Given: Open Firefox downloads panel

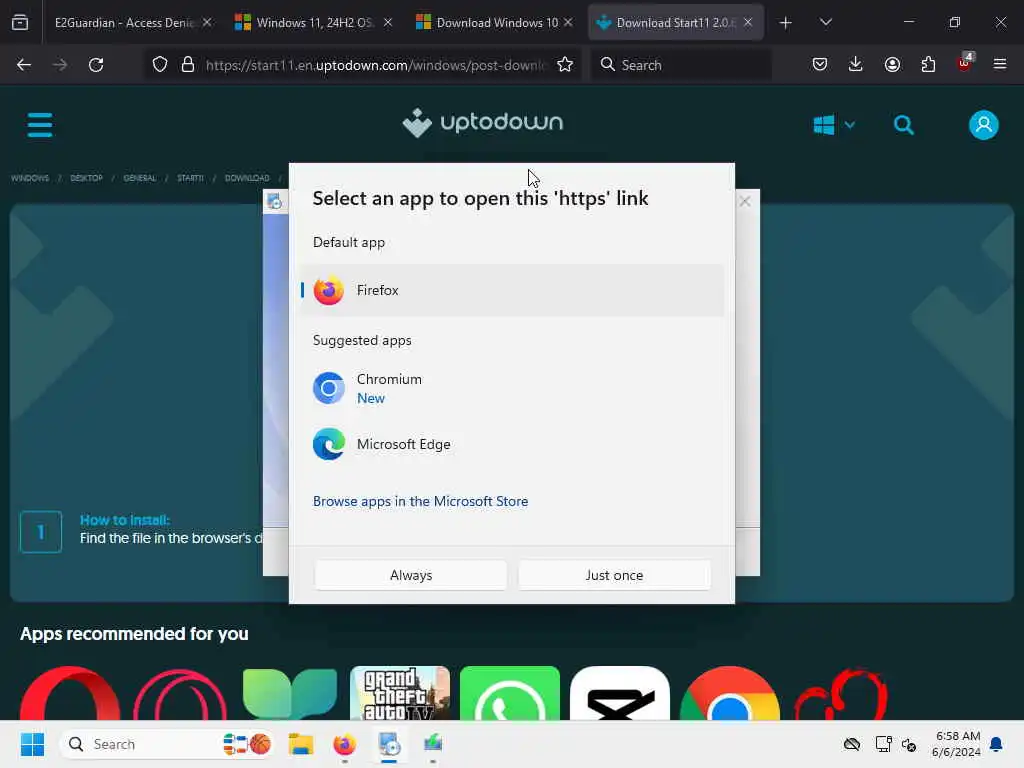Looking at the screenshot, I should tap(856, 65).
